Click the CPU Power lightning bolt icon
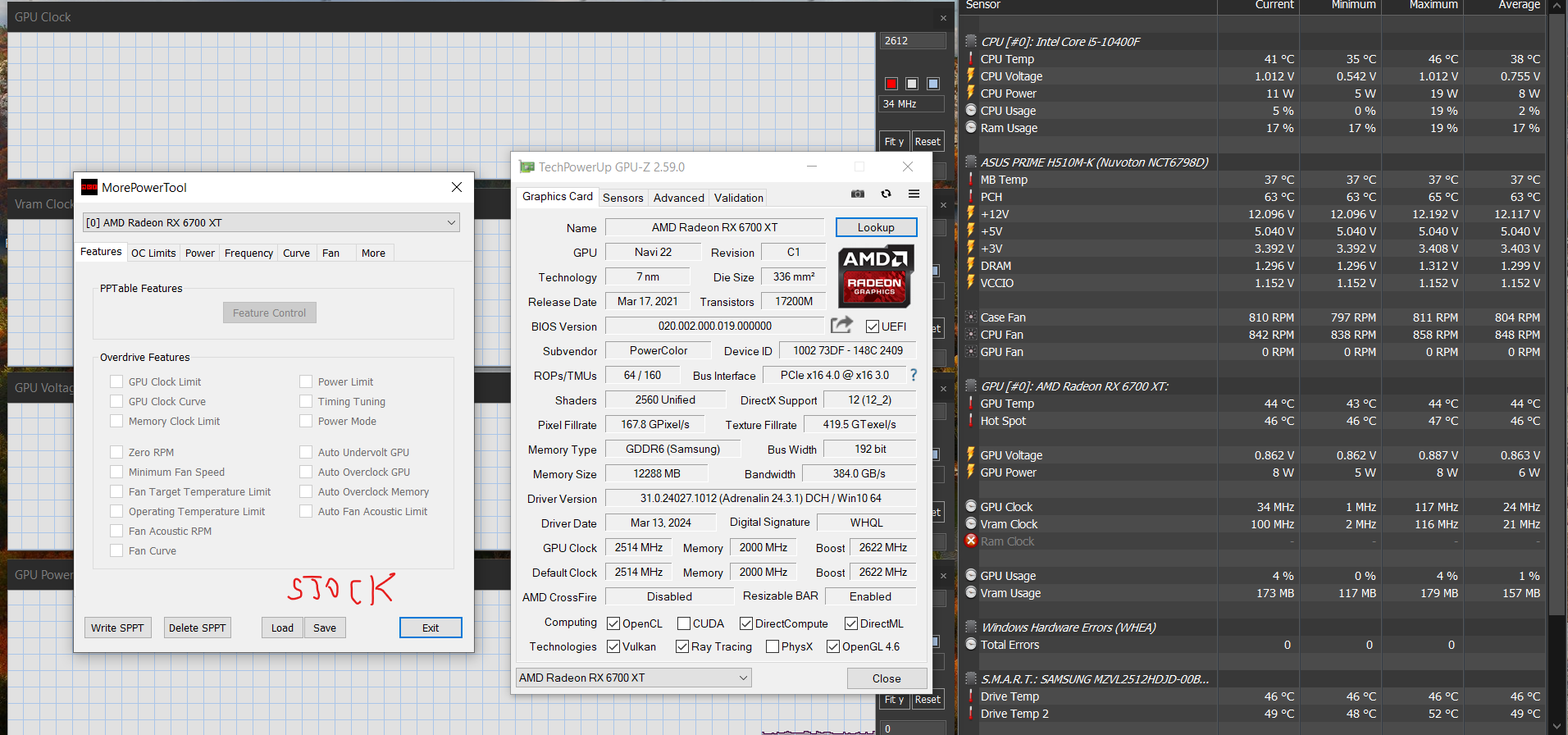Screen dimensions: 1568x735 [971, 94]
